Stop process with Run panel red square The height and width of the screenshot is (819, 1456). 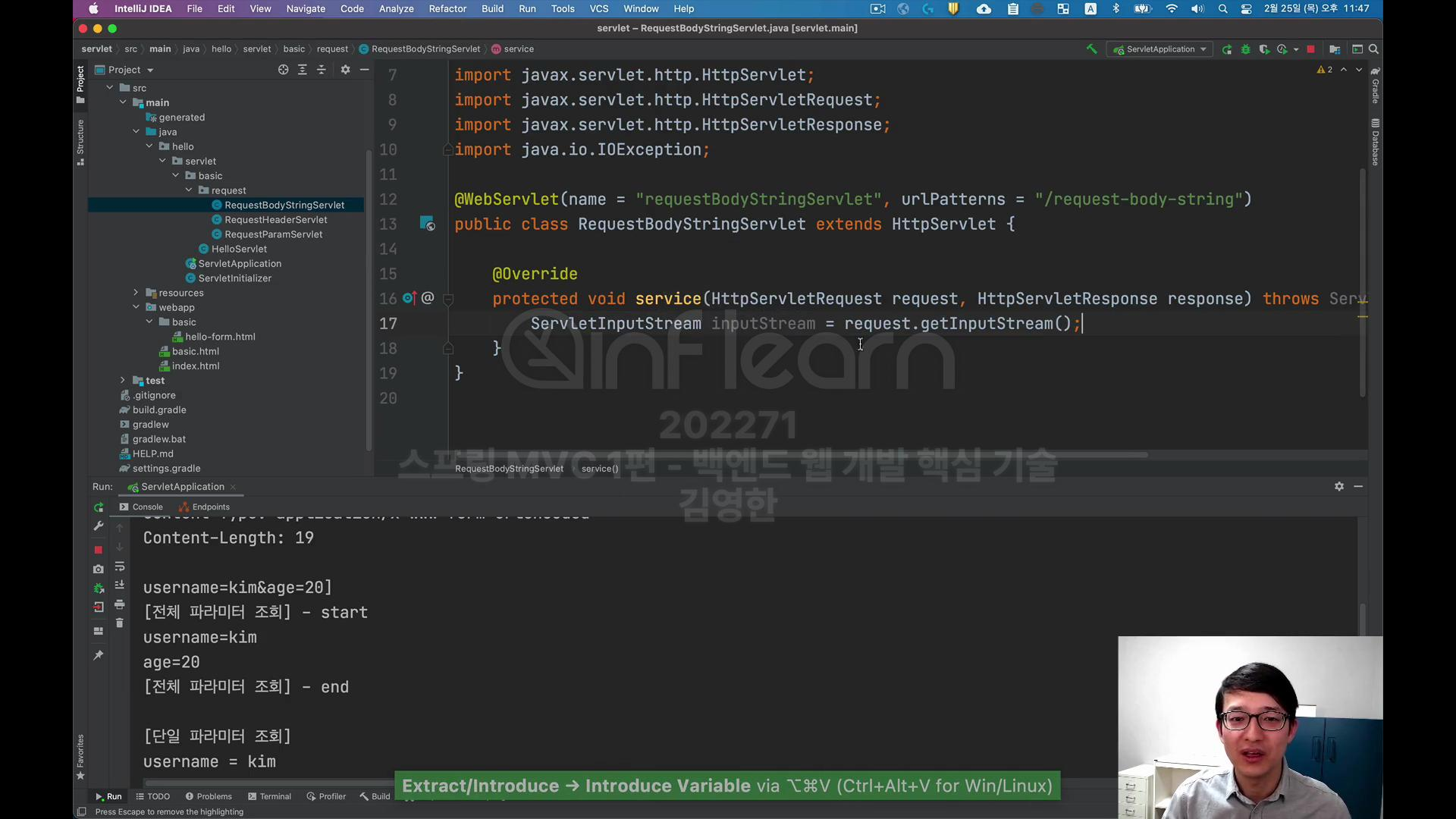pos(98,550)
